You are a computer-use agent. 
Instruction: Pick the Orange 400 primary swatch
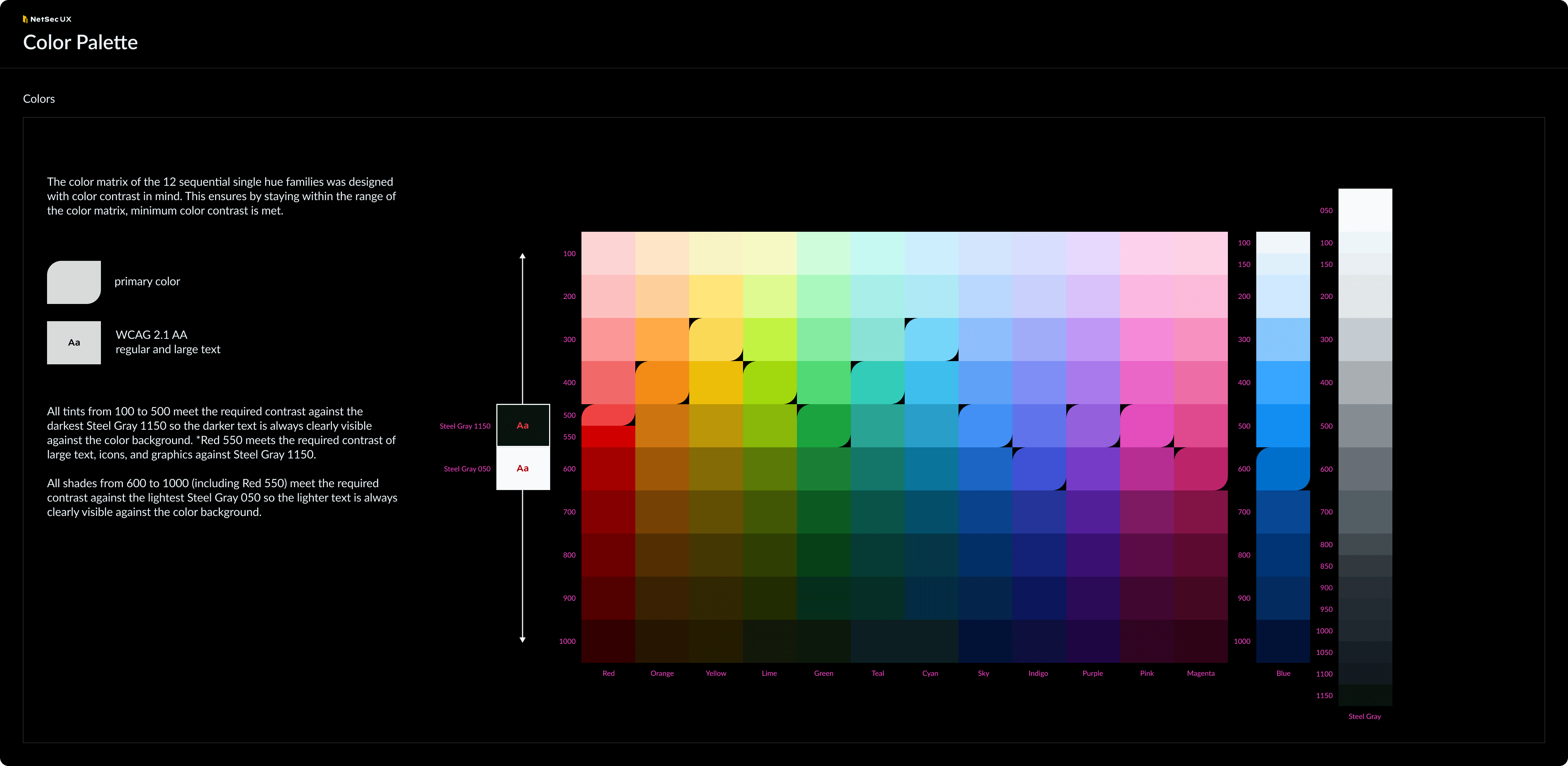[x=662, y=383]
